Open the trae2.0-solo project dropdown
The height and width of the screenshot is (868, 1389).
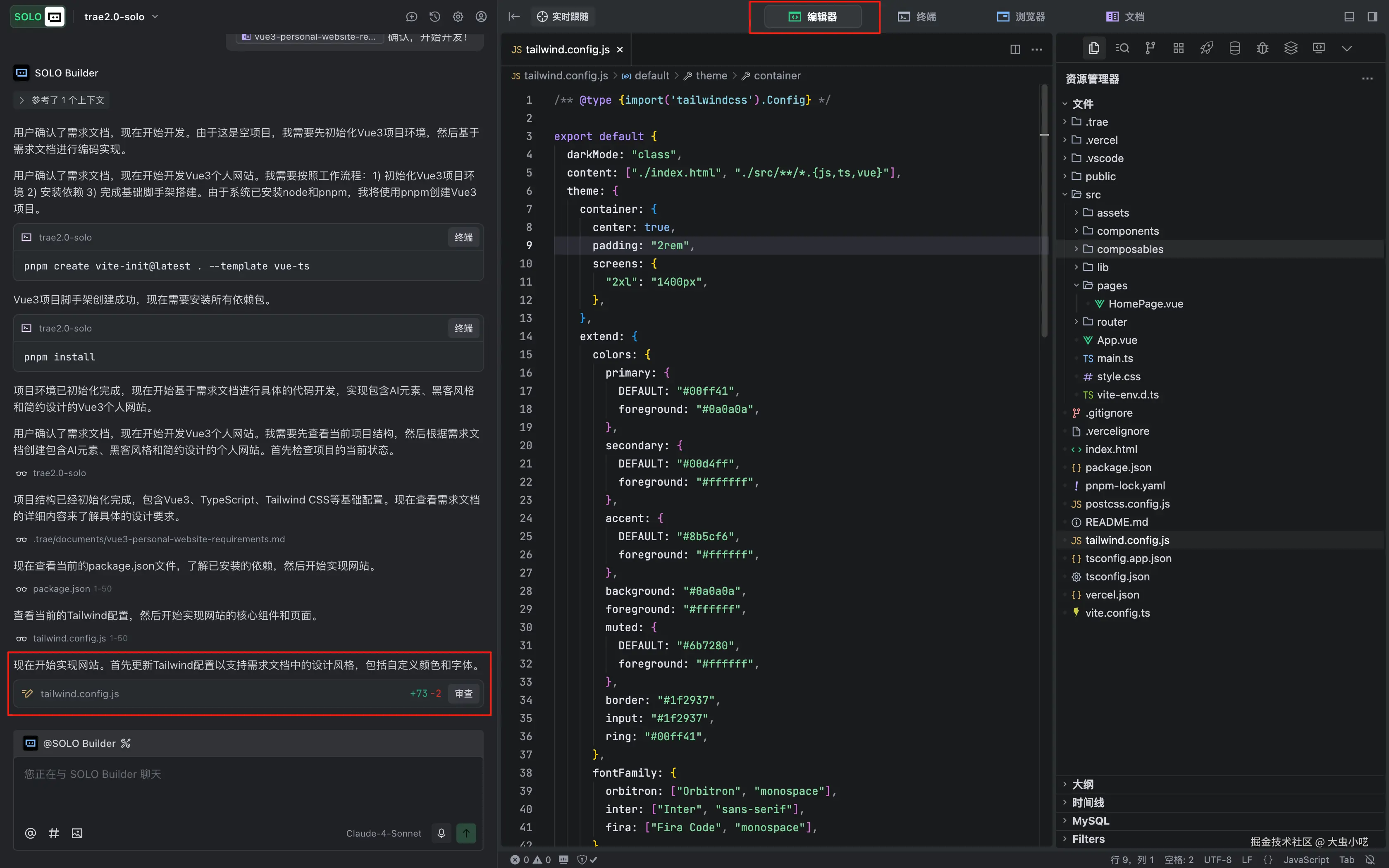coord(121,17)
